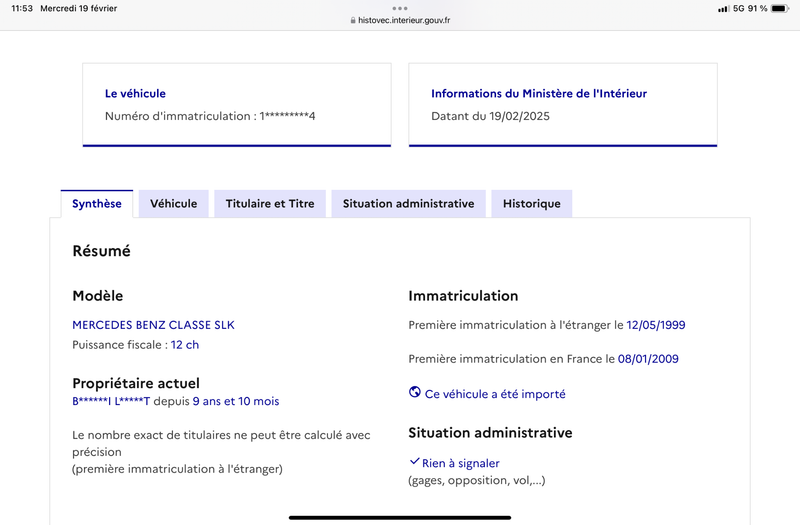Click the Datant du 19/02/2025 text
Screen dimensions: 800x525
[x=490, y=116]
